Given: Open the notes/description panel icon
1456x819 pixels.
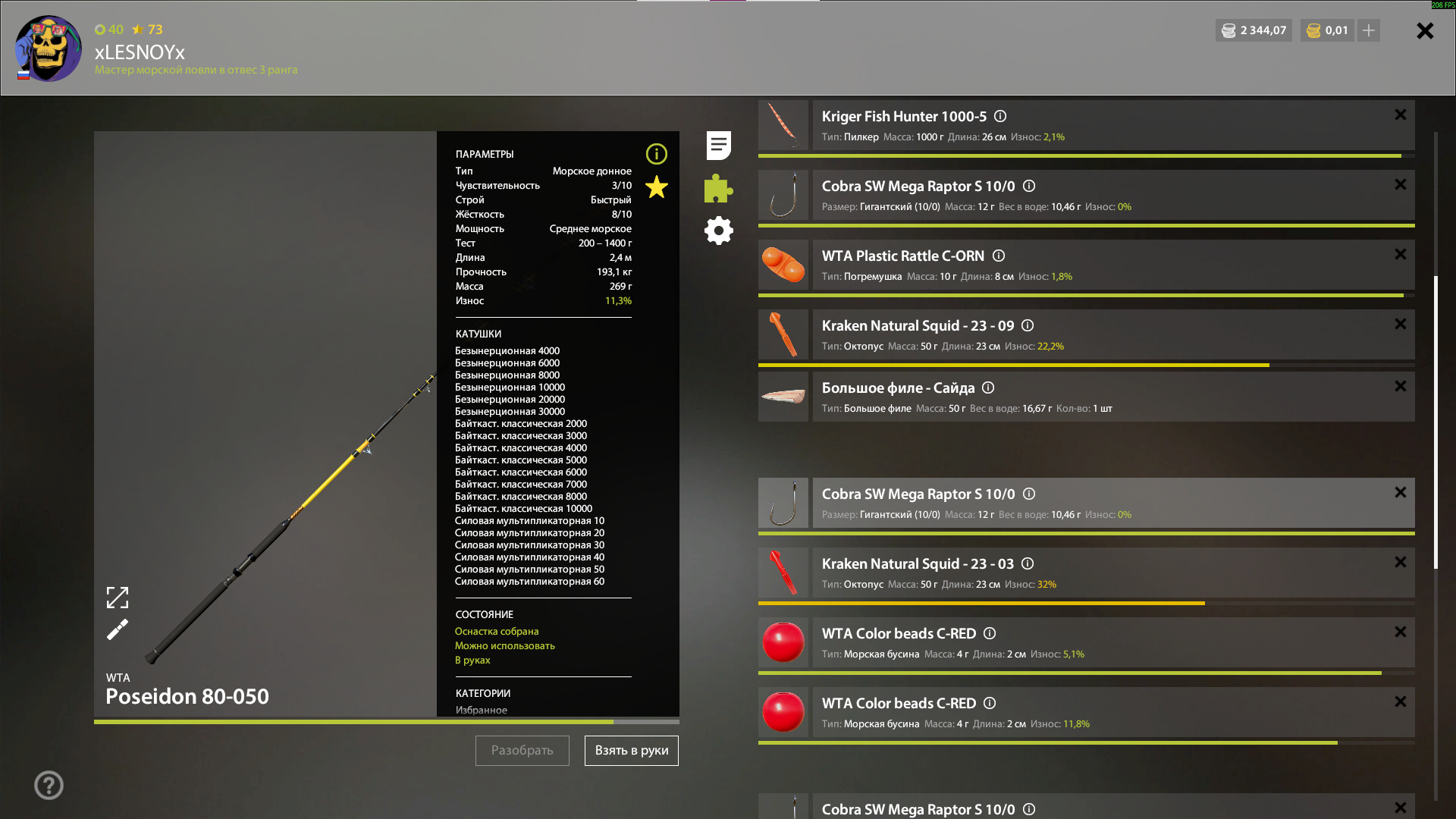Looking at the screenshot, I should 718,146.
